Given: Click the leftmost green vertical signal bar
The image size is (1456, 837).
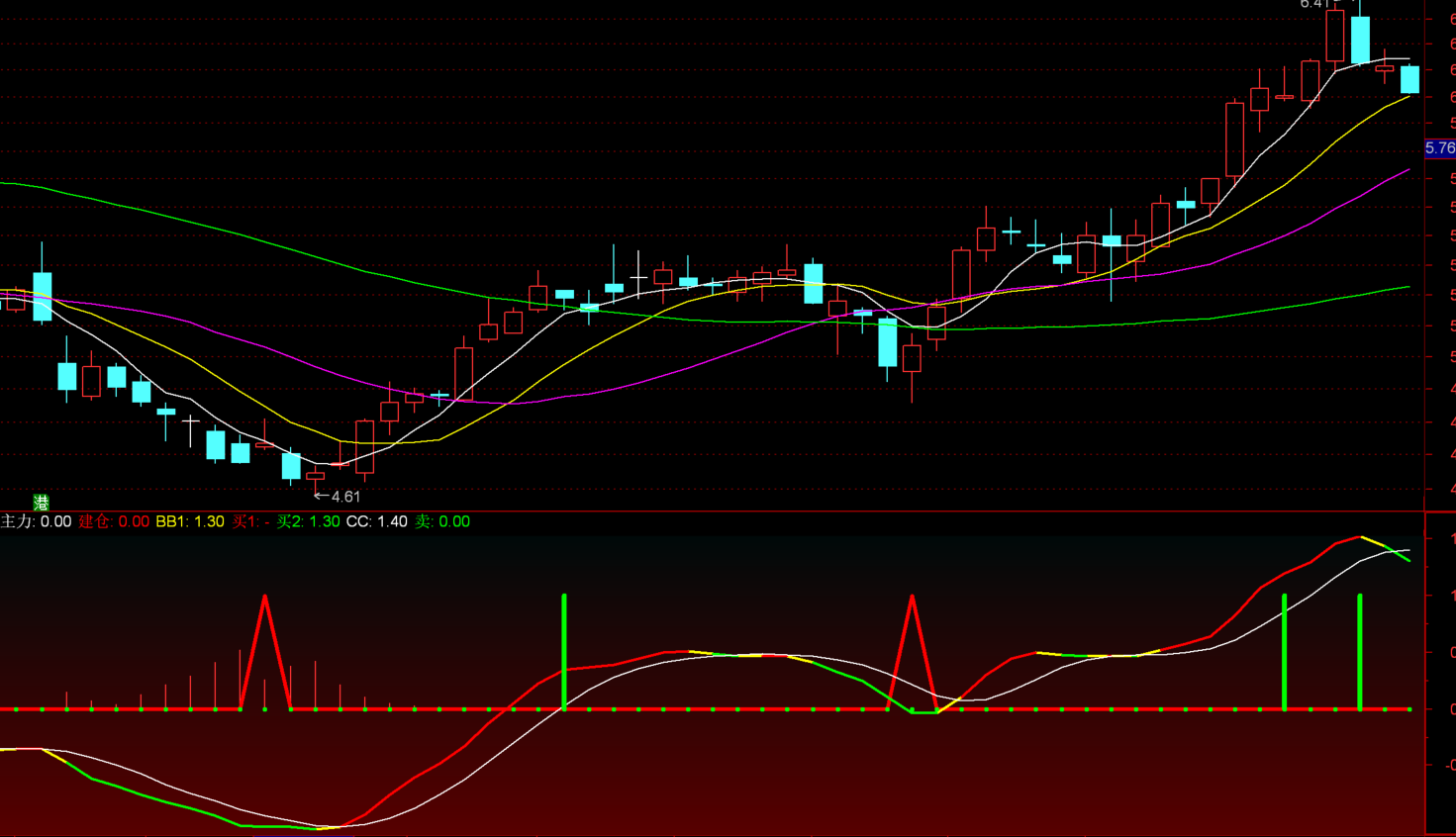Looking at the screenshot, I should 564,652.
